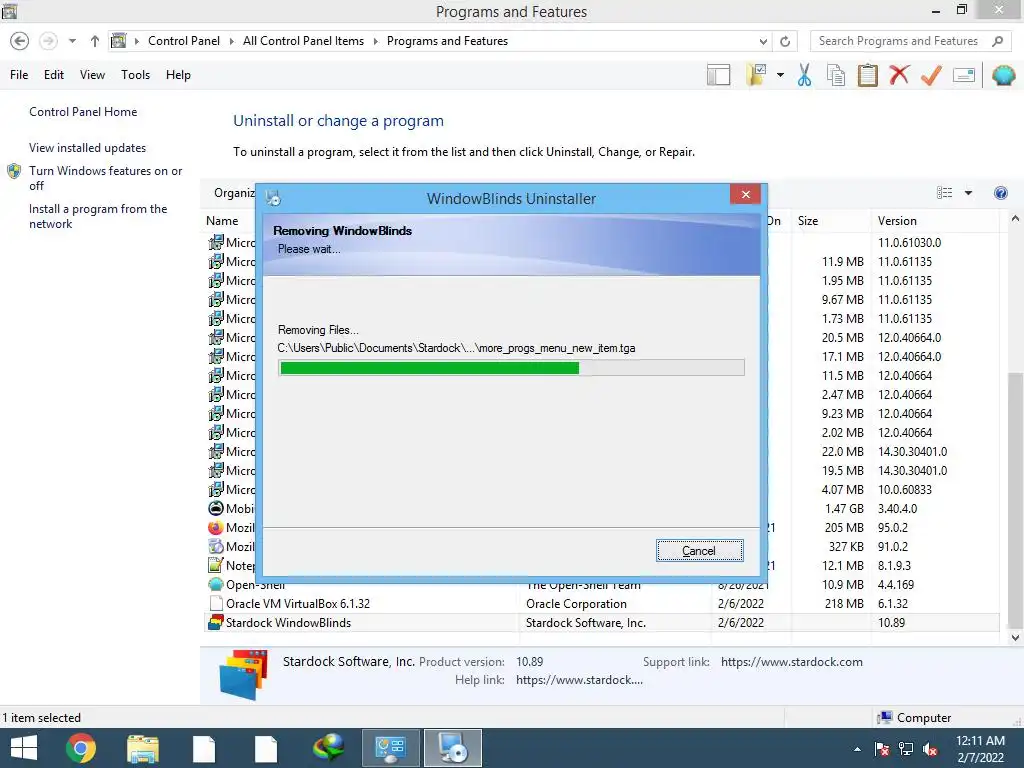Click the uninstall progress bar
This screenshot has height=768, width=1024.
click(511, 368)
